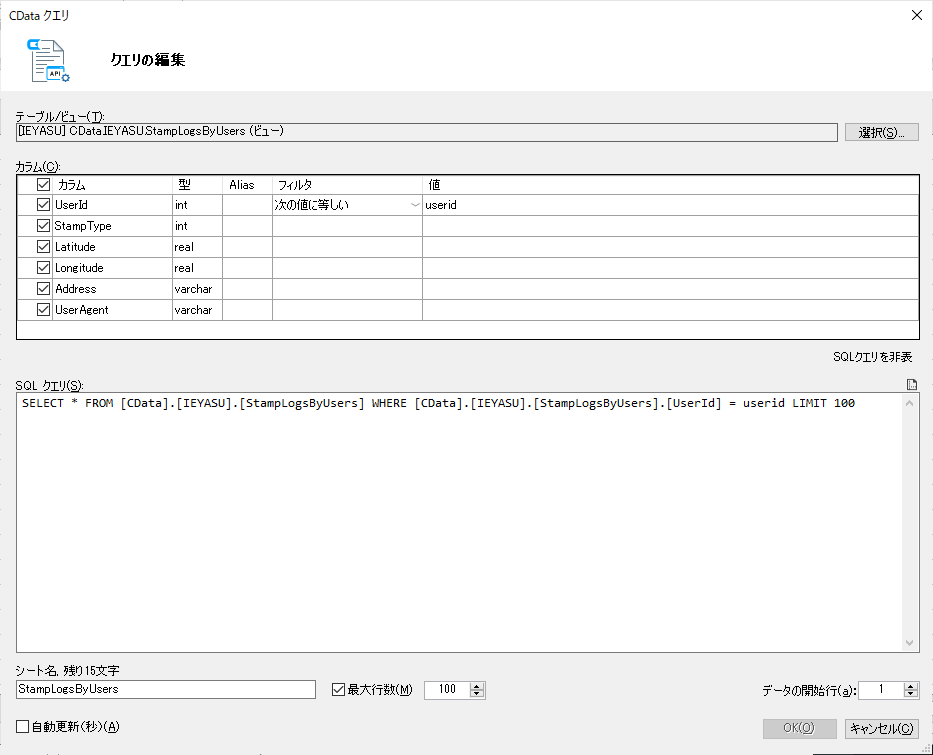Uncheck the Latitude column checkbox
Viewport: 933px width, 755px height.
pyautogui.click(x=43, y=246)
